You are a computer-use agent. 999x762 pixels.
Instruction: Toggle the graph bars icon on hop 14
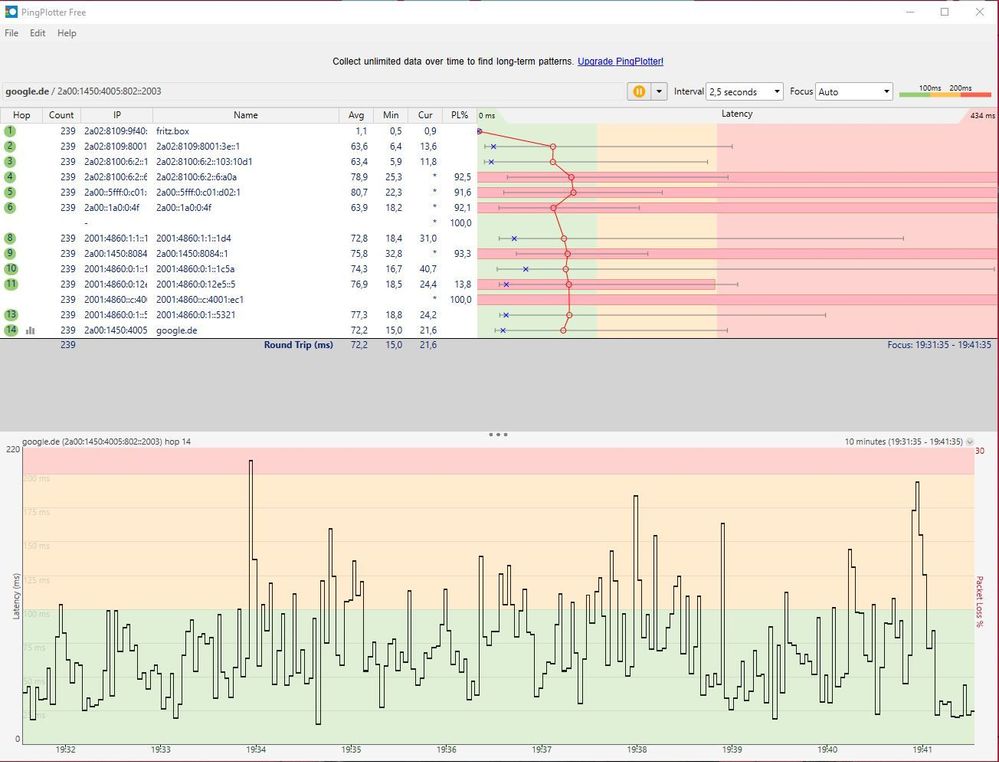pyautogui.click(x=30, y=330)
